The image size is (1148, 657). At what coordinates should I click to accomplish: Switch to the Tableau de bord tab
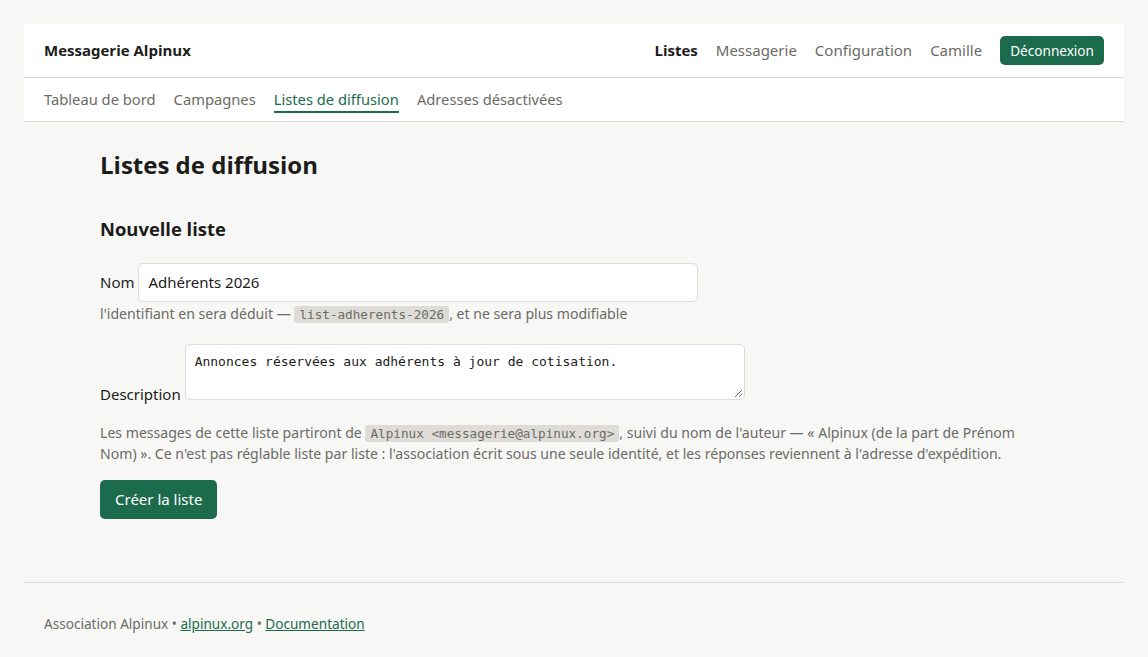100,100
